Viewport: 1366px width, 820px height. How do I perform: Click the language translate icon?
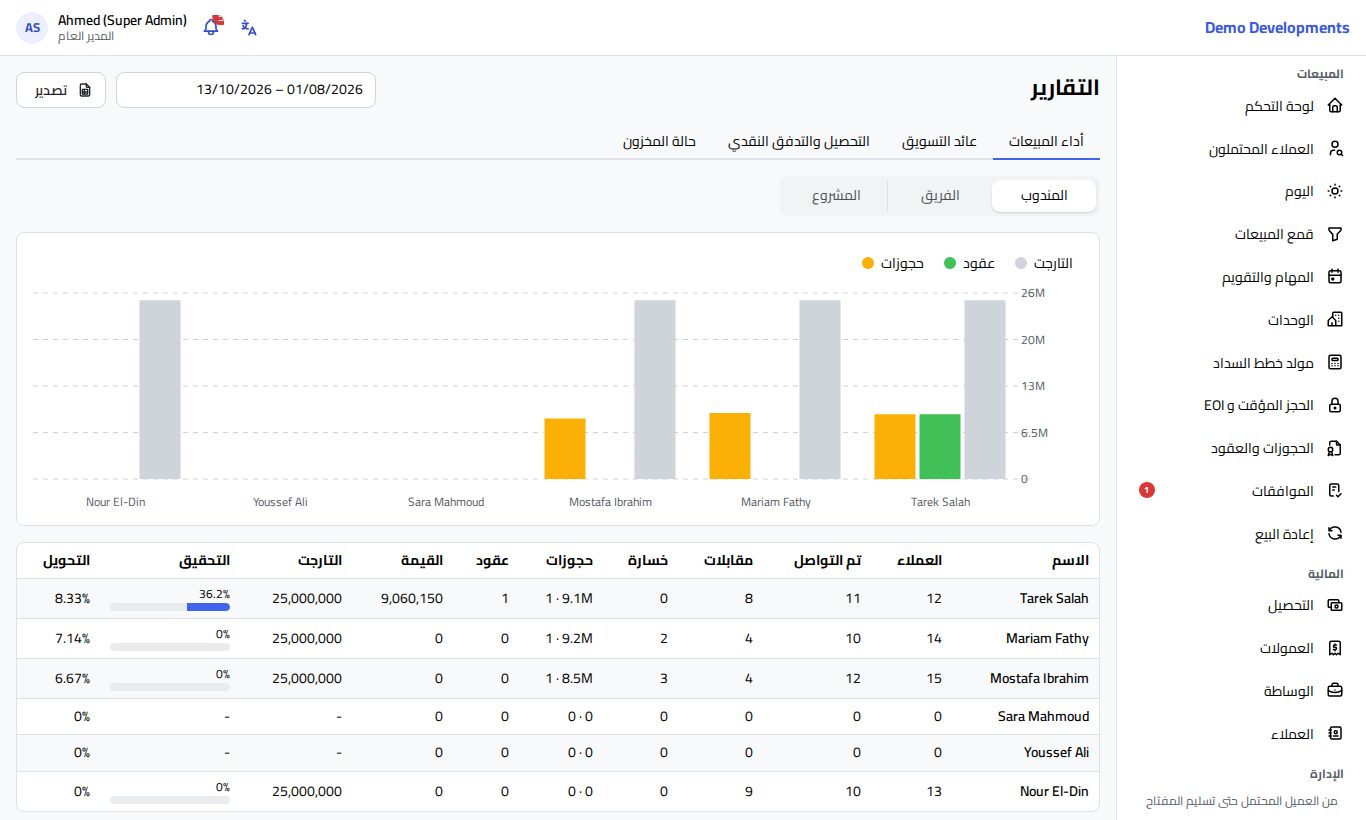[x=249, y=27]
